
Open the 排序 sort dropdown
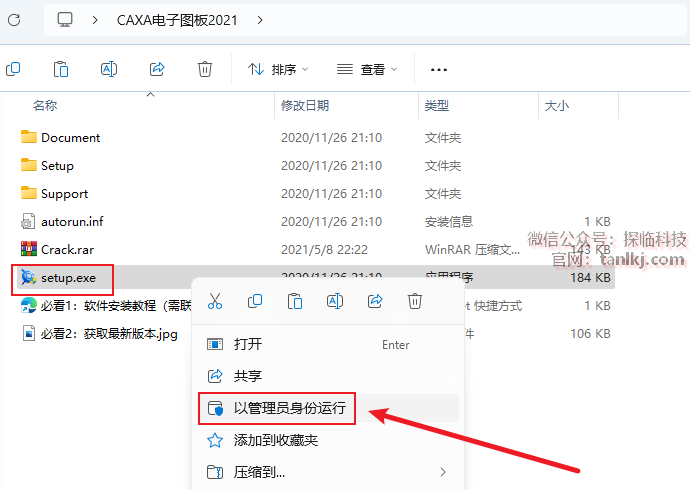[x=278, y=69]
